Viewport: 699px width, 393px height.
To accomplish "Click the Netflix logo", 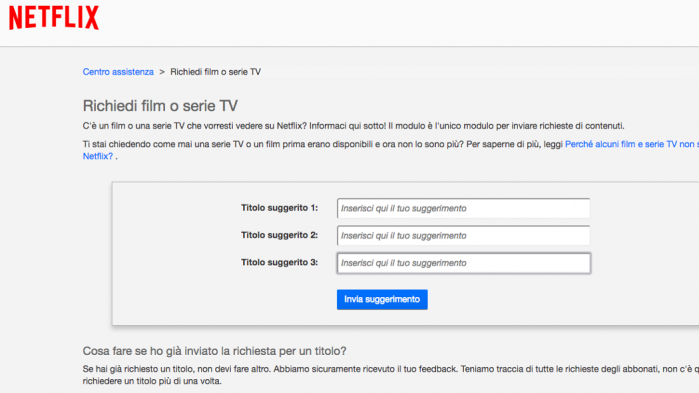I will pos(54,18).
